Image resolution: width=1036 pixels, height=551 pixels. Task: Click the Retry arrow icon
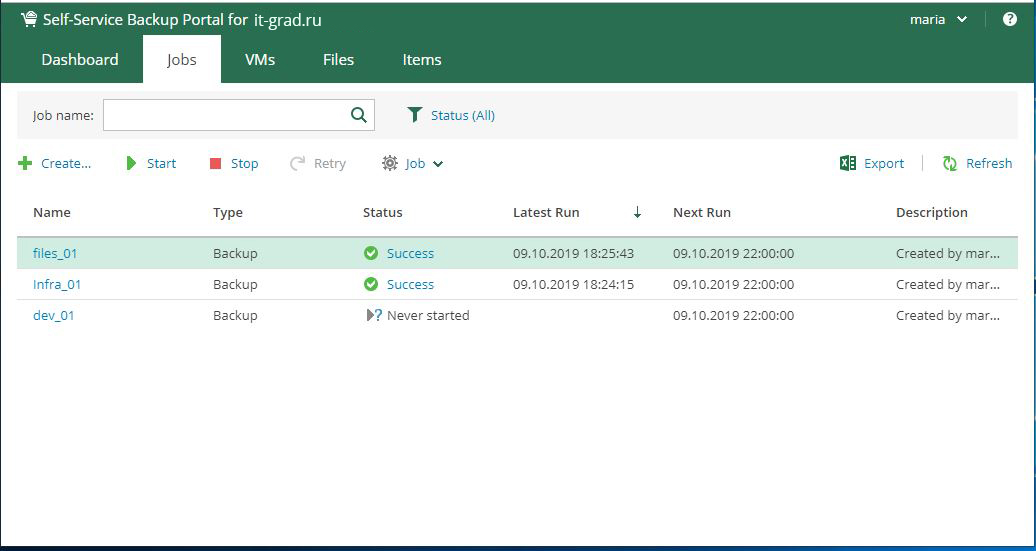[297, 164]
